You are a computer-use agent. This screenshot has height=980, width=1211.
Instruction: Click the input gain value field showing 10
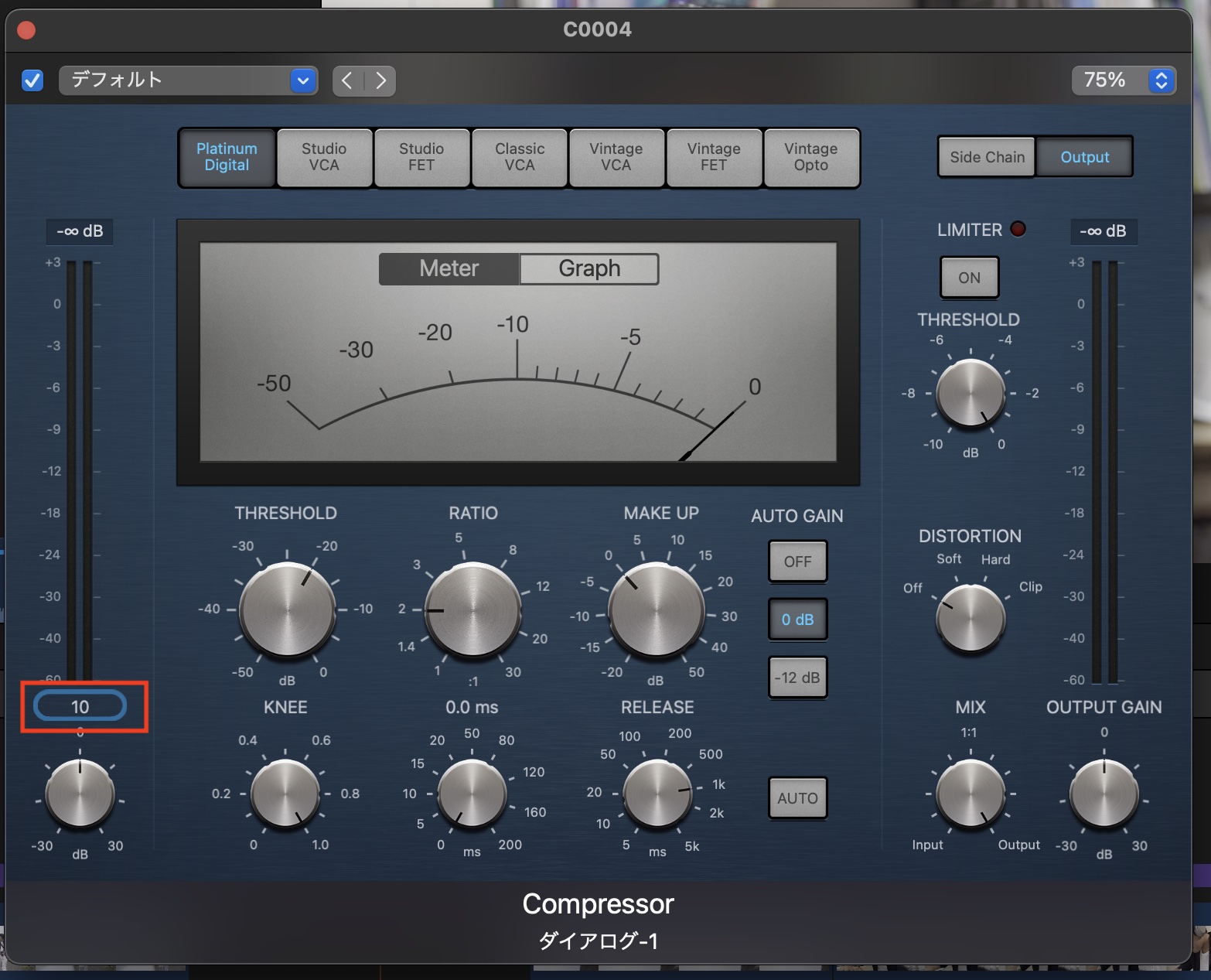tap(80, 706)
